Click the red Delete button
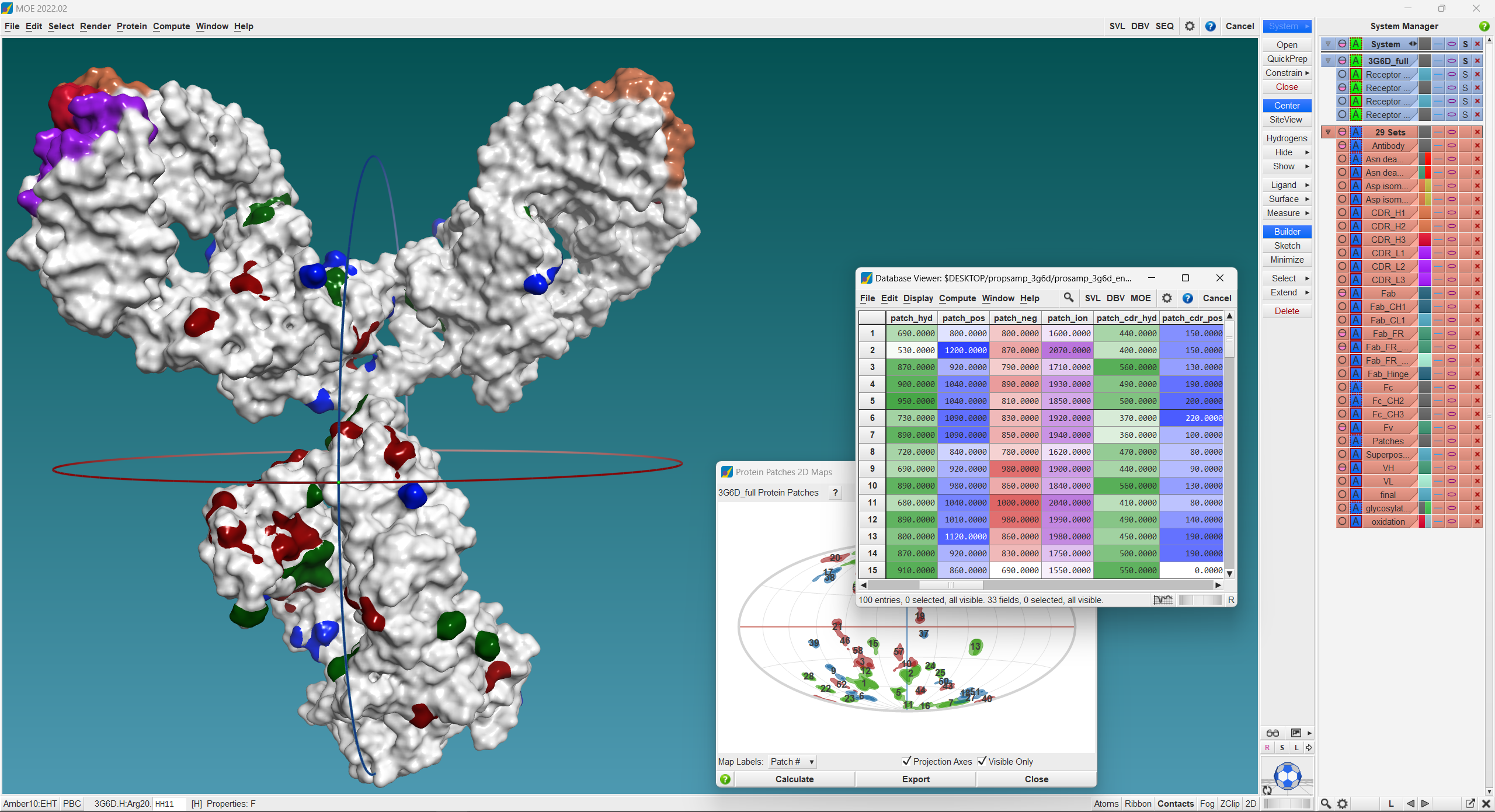 click(1287, 311)
